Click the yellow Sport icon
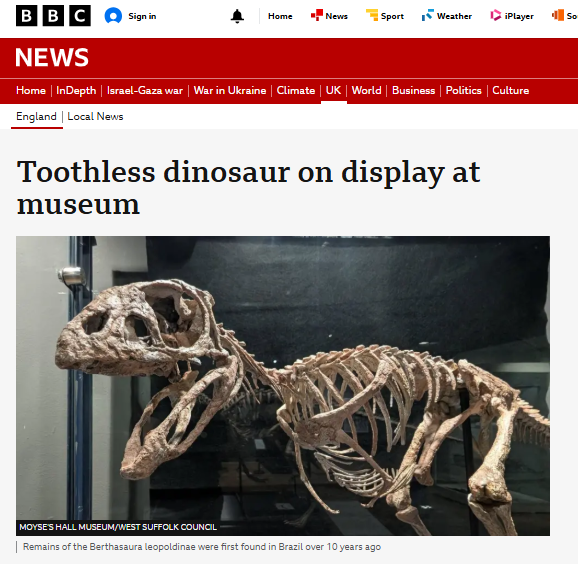This screenshot has height=564, width=578. tap(372, 15)
